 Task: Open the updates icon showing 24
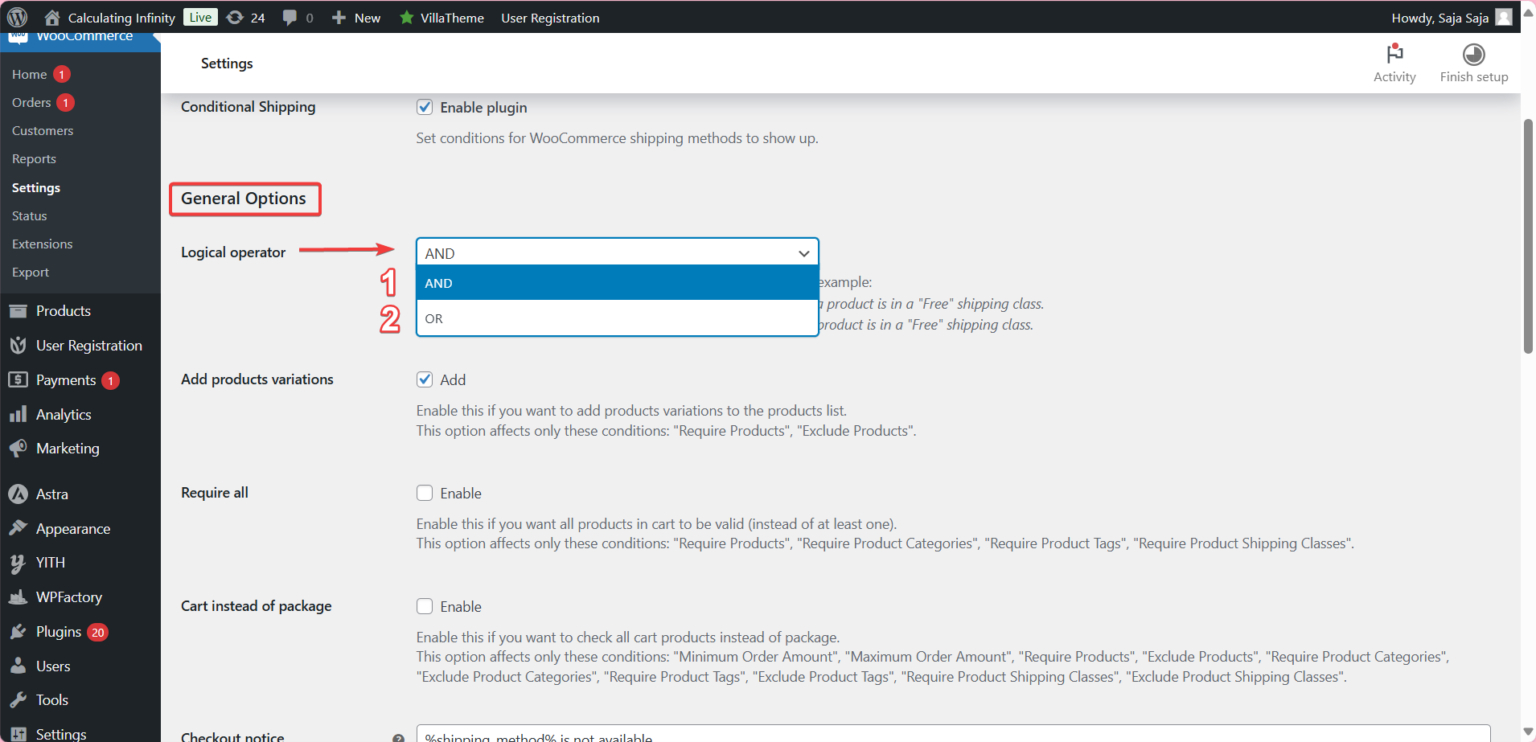235,17
